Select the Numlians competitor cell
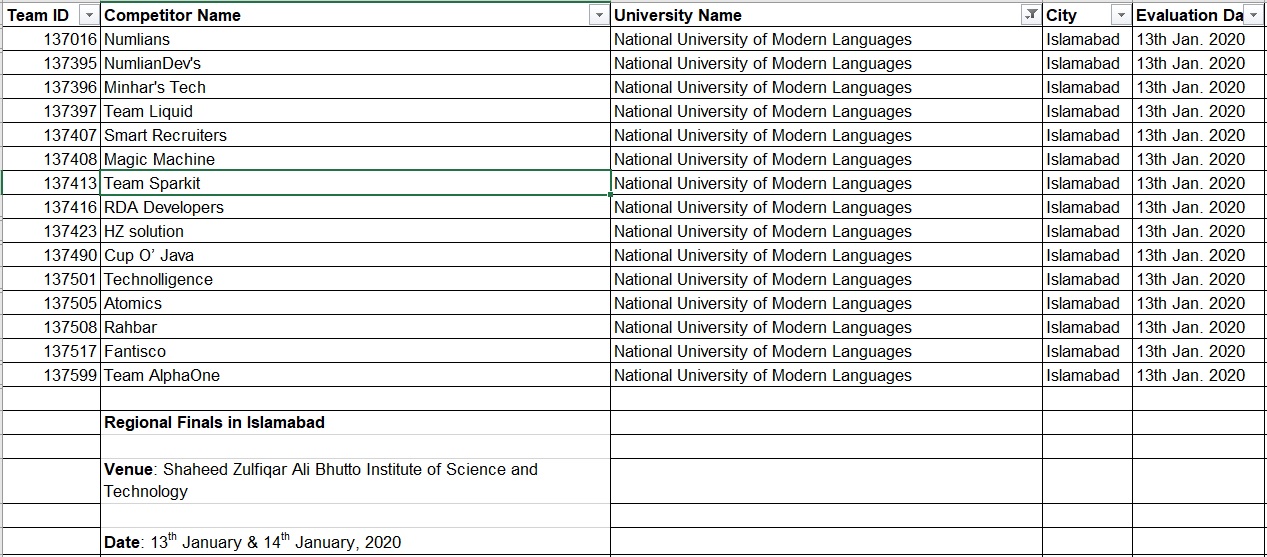1267x557 pixels. (356, 39)
